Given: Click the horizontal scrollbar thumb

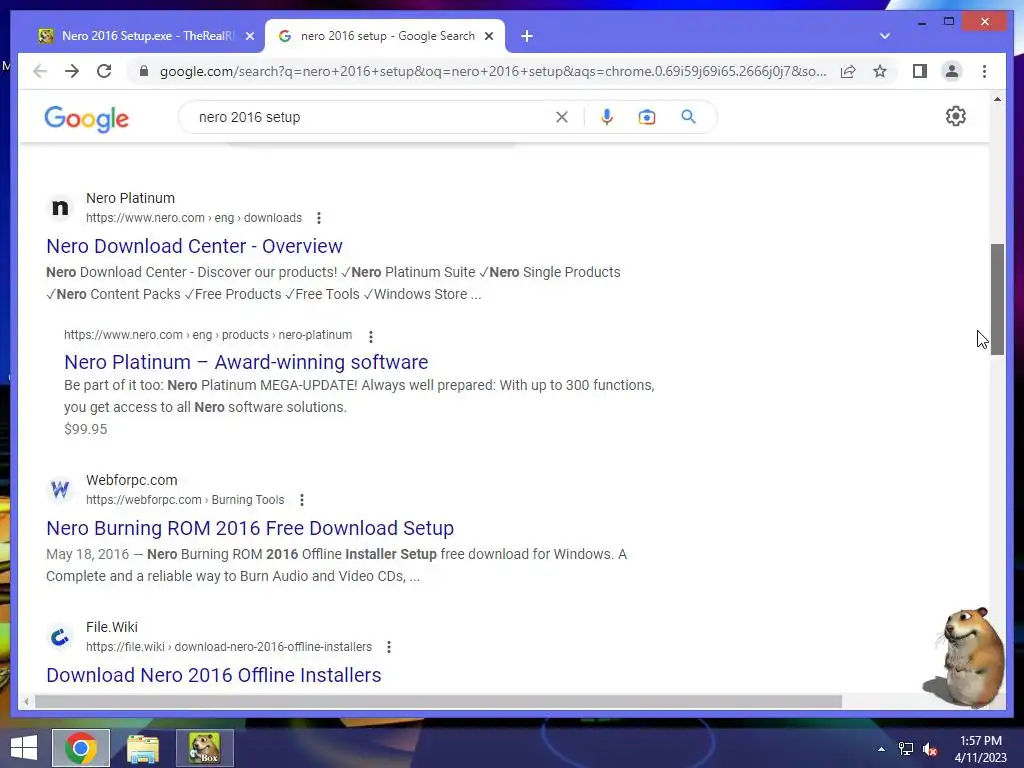Looking at the screenshot, I should (438, 701).
